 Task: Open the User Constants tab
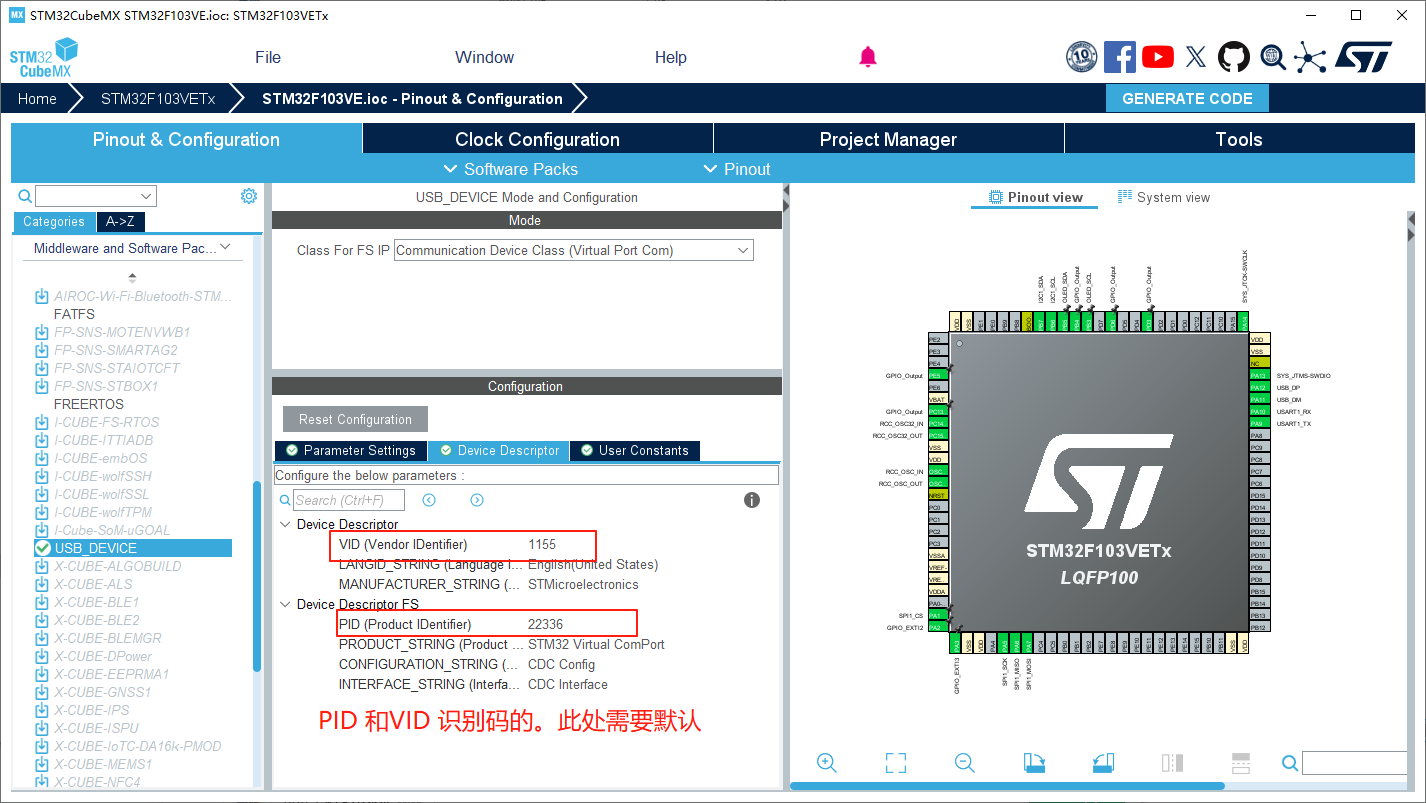pyautogui.click(x=634, y=450)
